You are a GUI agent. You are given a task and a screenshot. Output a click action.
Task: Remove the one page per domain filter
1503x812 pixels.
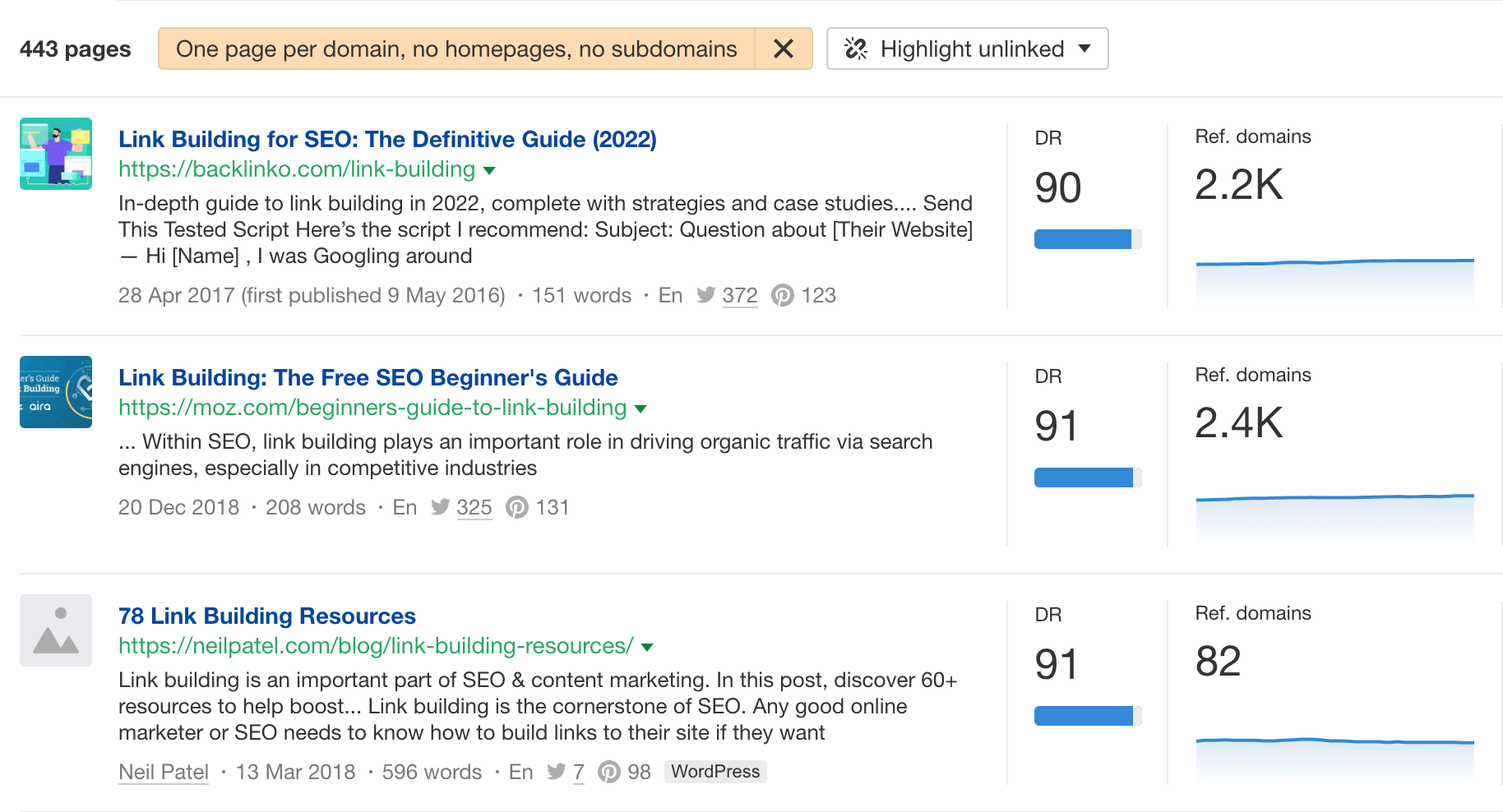[784, 48]
